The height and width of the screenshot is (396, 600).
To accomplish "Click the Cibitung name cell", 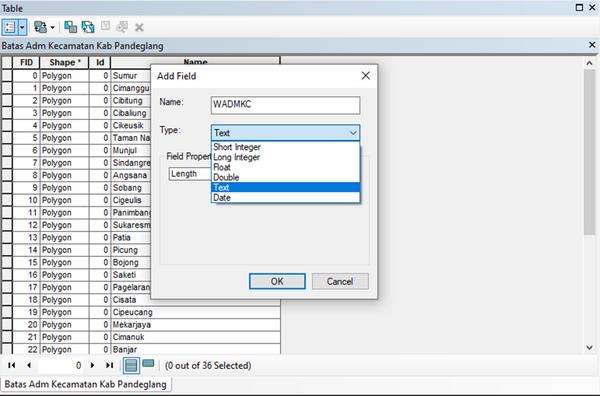I will (x=131, y=101).
